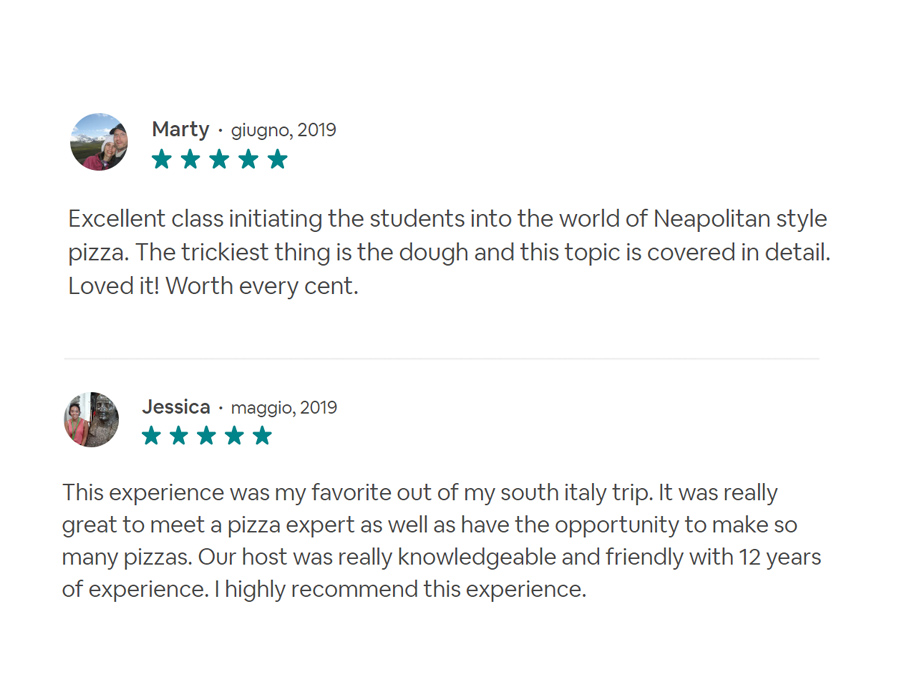Click the phrase Worth every cent

(x=262, y=286)
